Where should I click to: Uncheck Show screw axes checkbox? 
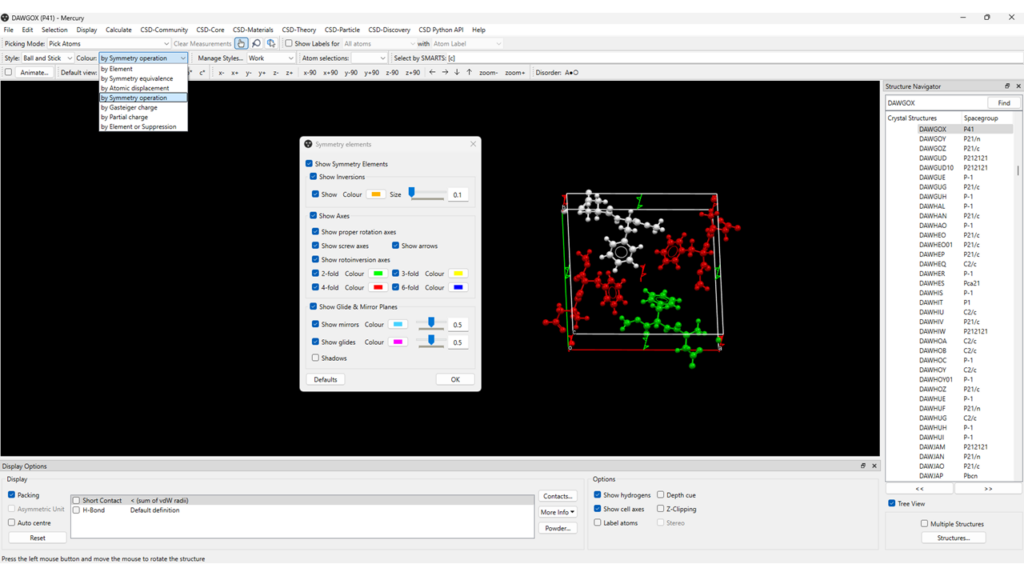pyautogui.click(x=316, y=245)
